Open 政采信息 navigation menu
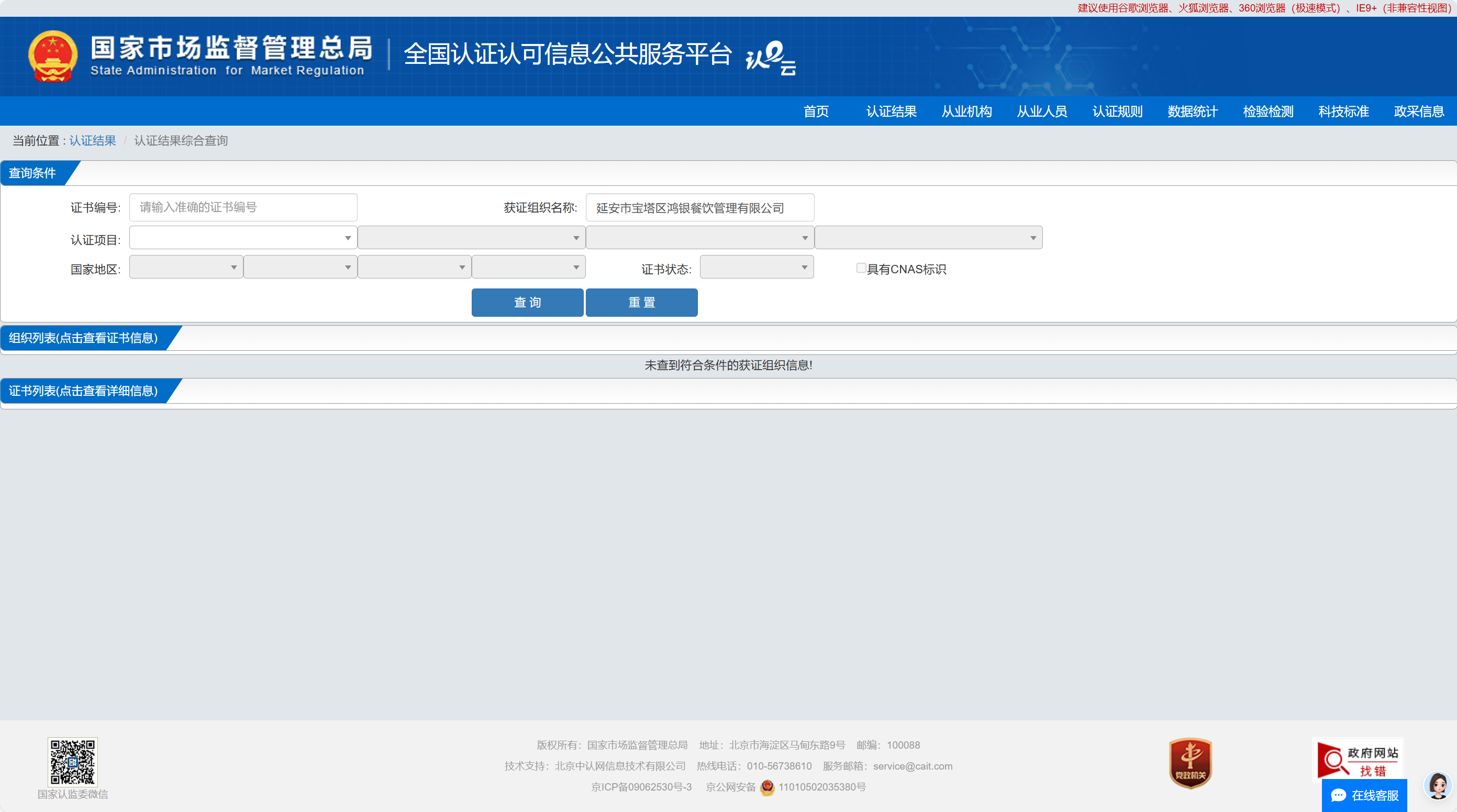 point(1419,112)
